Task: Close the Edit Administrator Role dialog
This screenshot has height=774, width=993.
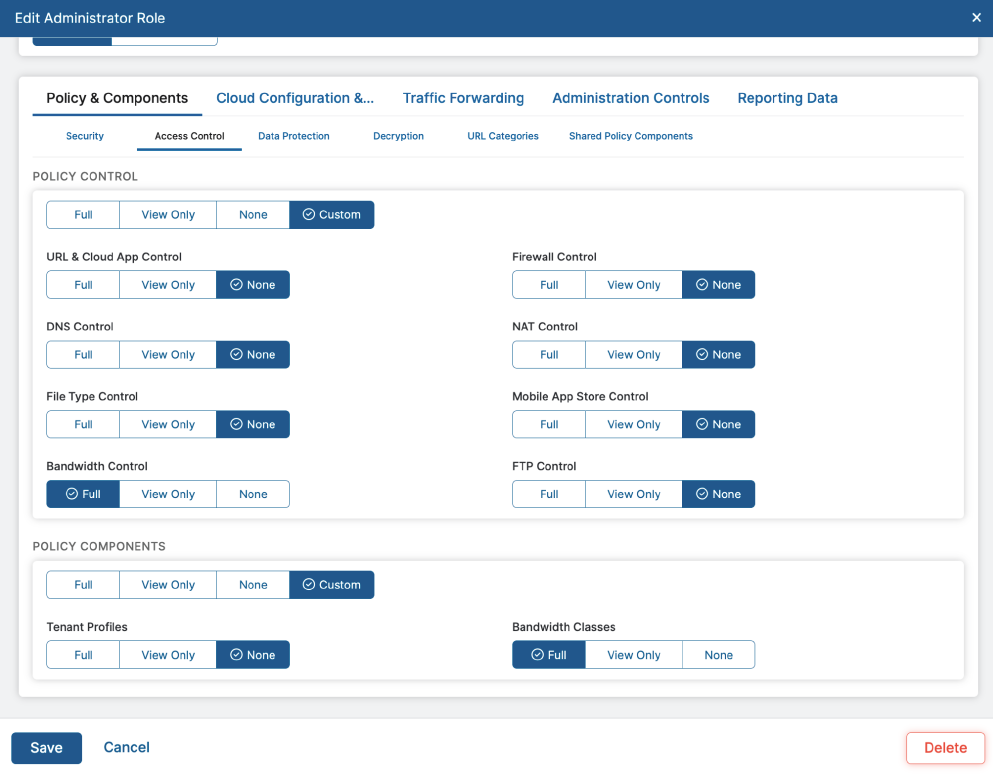Action: [976, 18]
